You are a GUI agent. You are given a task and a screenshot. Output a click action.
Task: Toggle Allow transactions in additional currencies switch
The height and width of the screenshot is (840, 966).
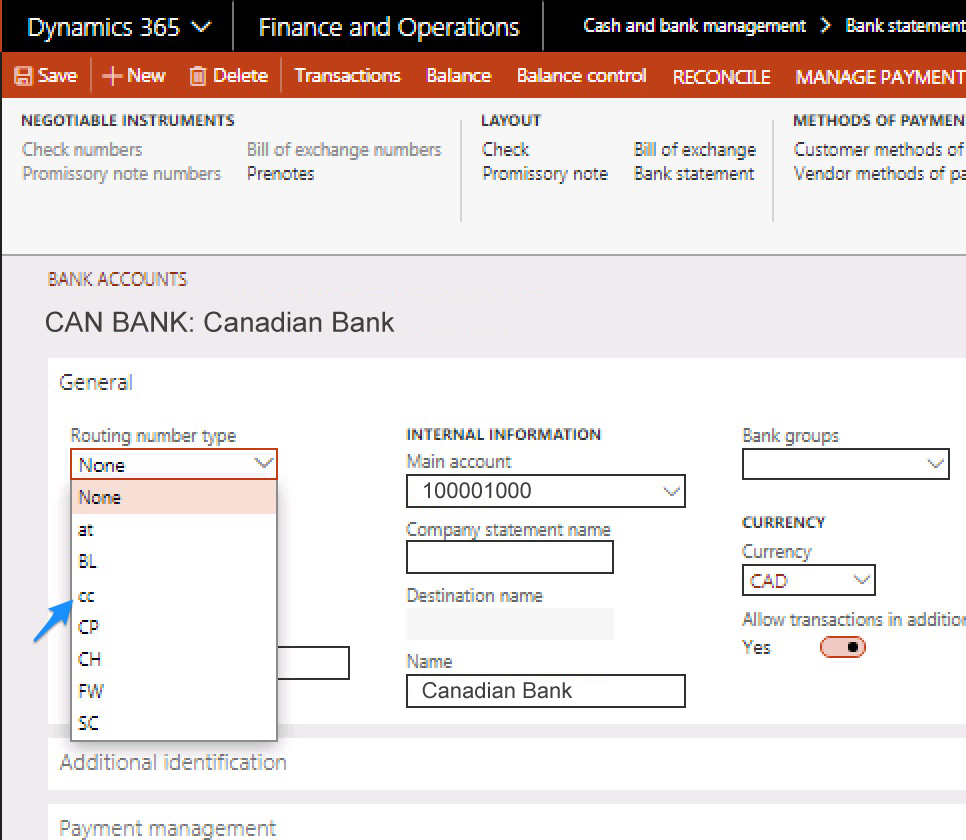pos(842,647)
